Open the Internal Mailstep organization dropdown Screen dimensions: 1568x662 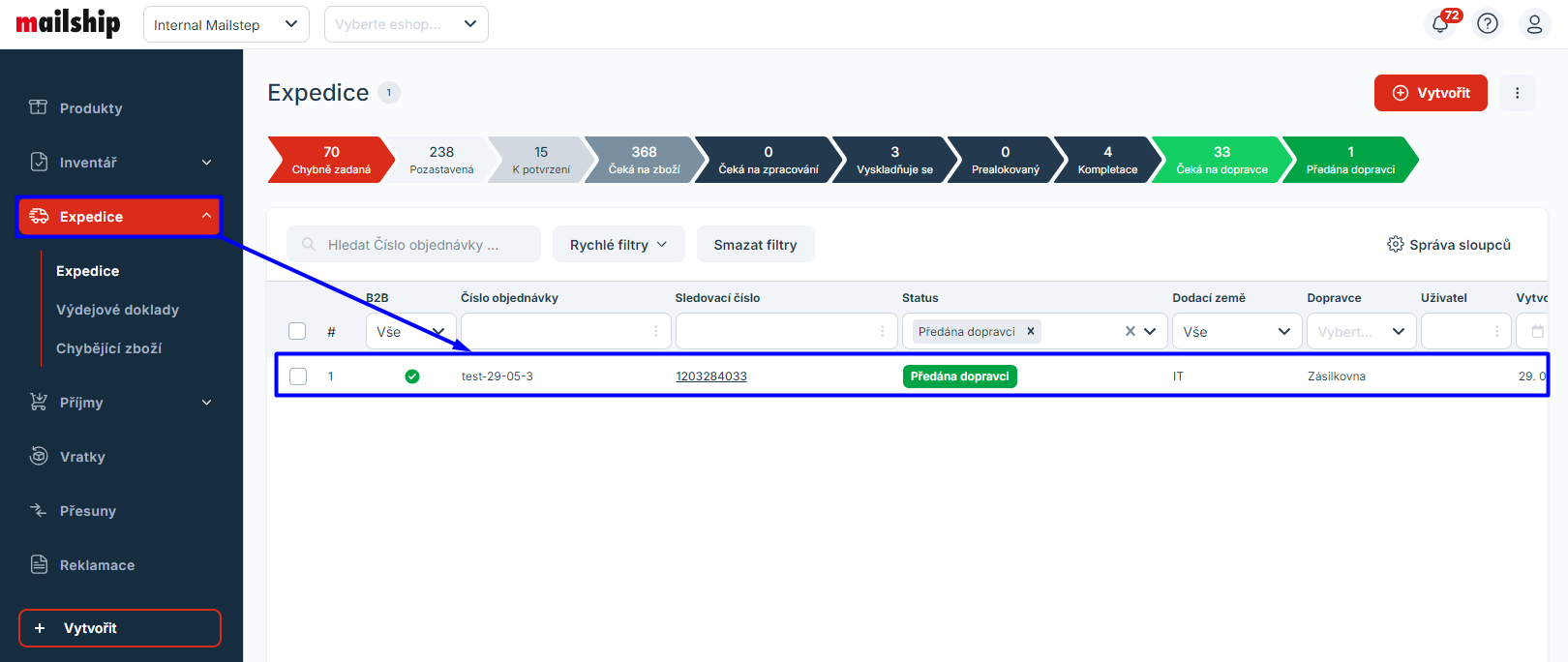pos(226,25)
